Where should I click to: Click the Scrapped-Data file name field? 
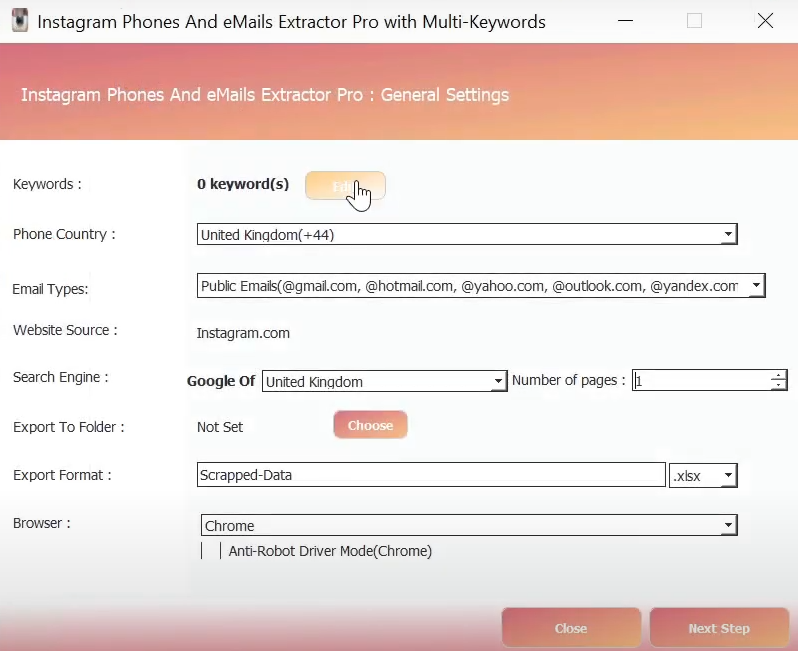pos(430,475)
